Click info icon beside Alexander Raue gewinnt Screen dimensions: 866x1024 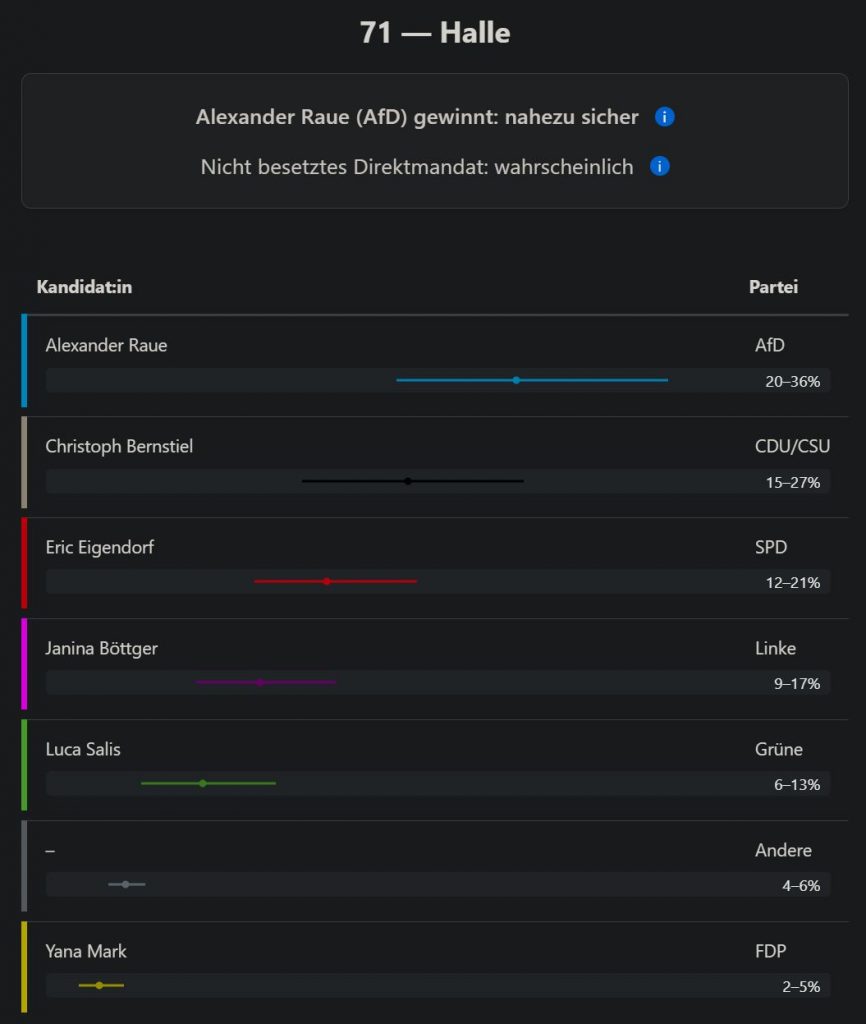[665, 117]
